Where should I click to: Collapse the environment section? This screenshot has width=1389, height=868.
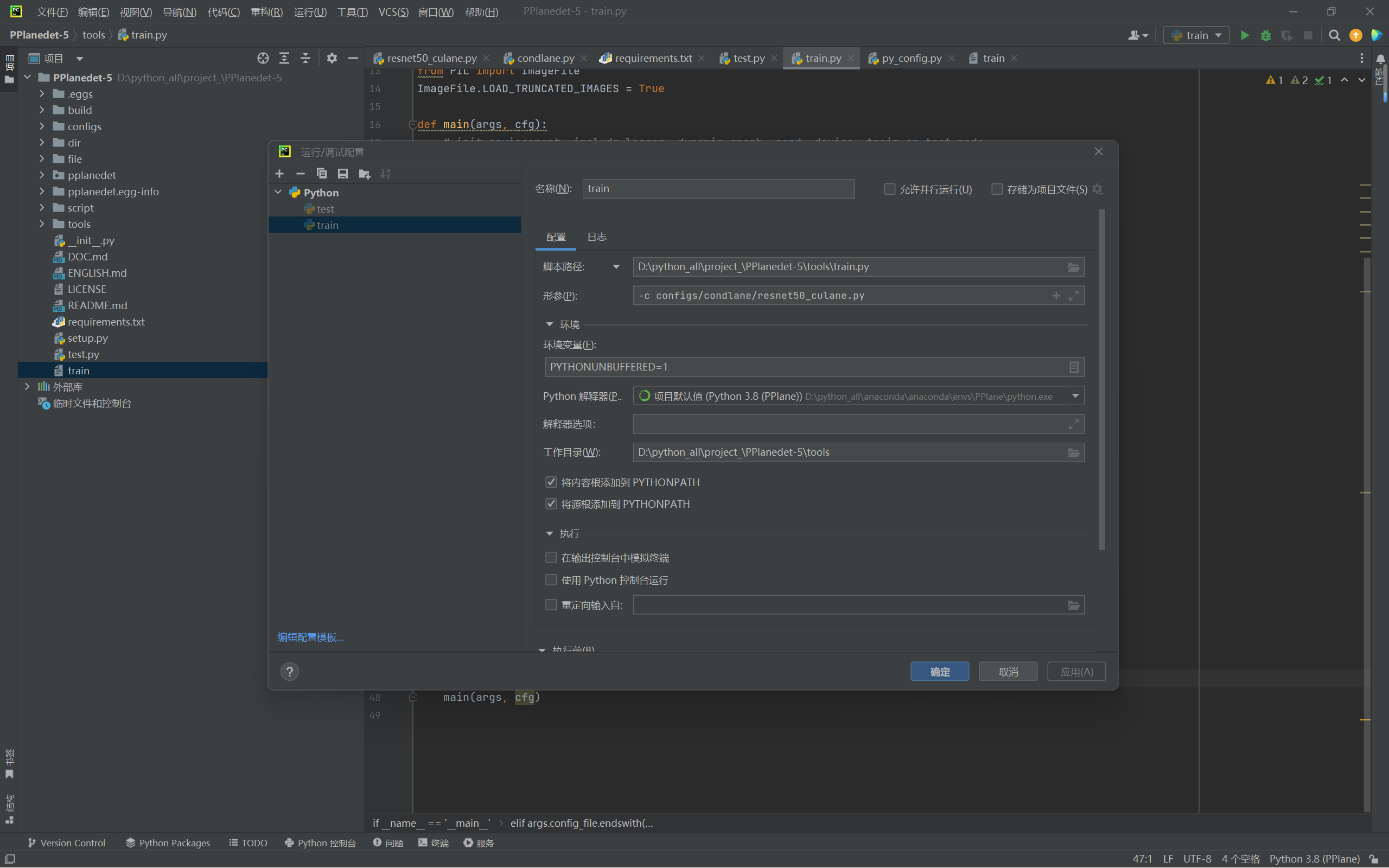[549, 324]
